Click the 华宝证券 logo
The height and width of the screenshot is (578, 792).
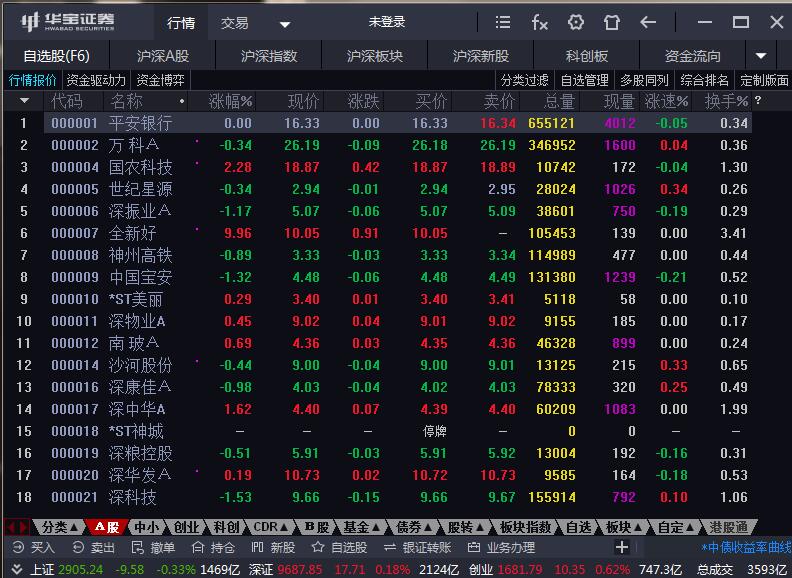(68, 22)
